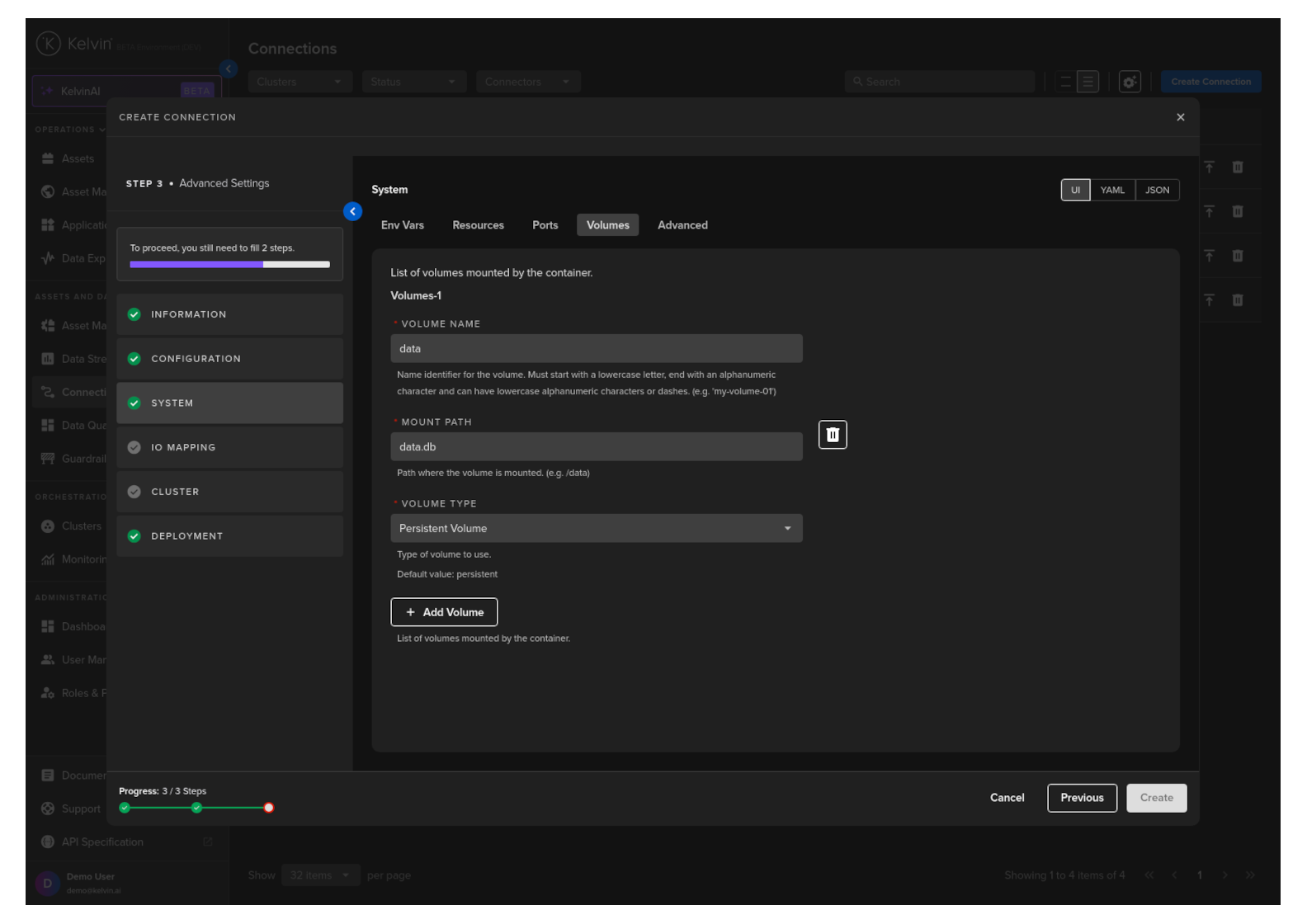Viewport: 1307px width, 924px height.
Task: Open the Env Vars tab
Action: click(402, 225)
